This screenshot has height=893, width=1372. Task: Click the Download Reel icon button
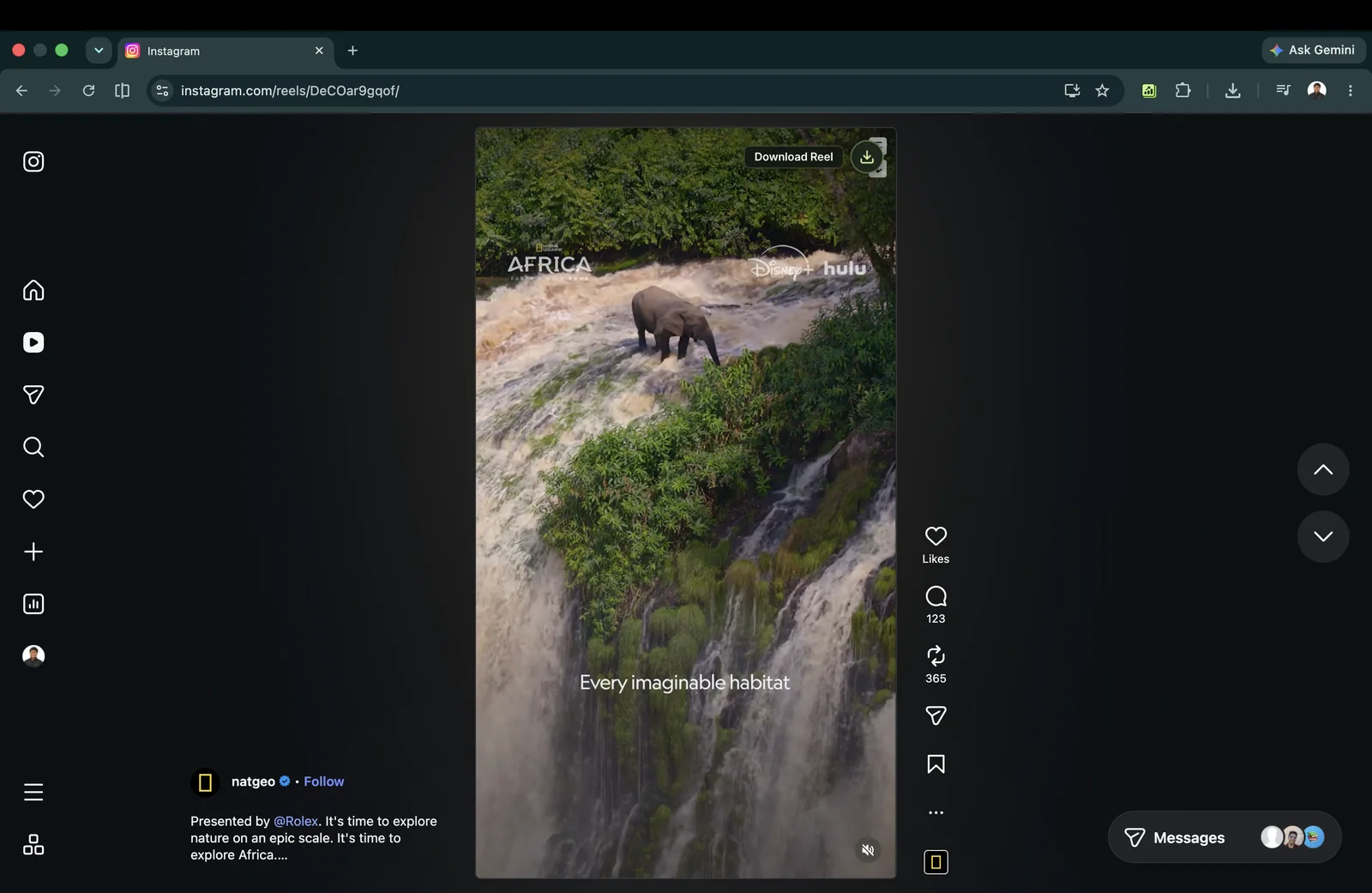pyautogui.click(x=867, y=157)
